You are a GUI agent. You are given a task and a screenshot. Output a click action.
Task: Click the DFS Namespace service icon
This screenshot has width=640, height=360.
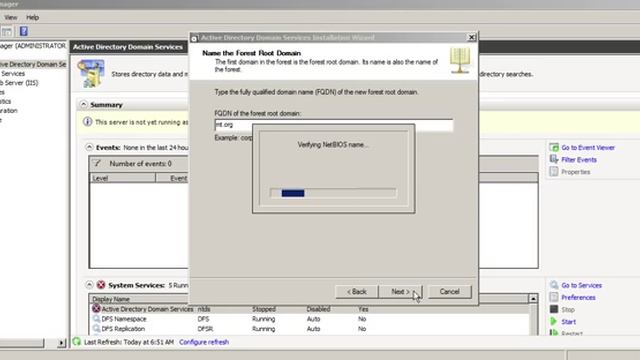point(96,319)
